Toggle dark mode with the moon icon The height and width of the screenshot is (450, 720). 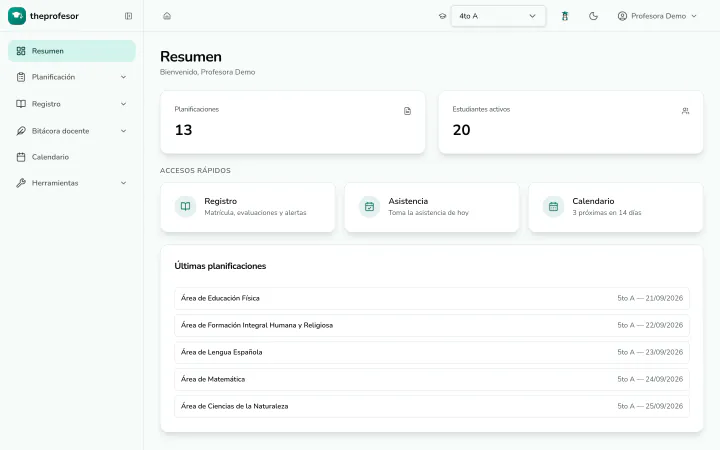click(593, 16)
